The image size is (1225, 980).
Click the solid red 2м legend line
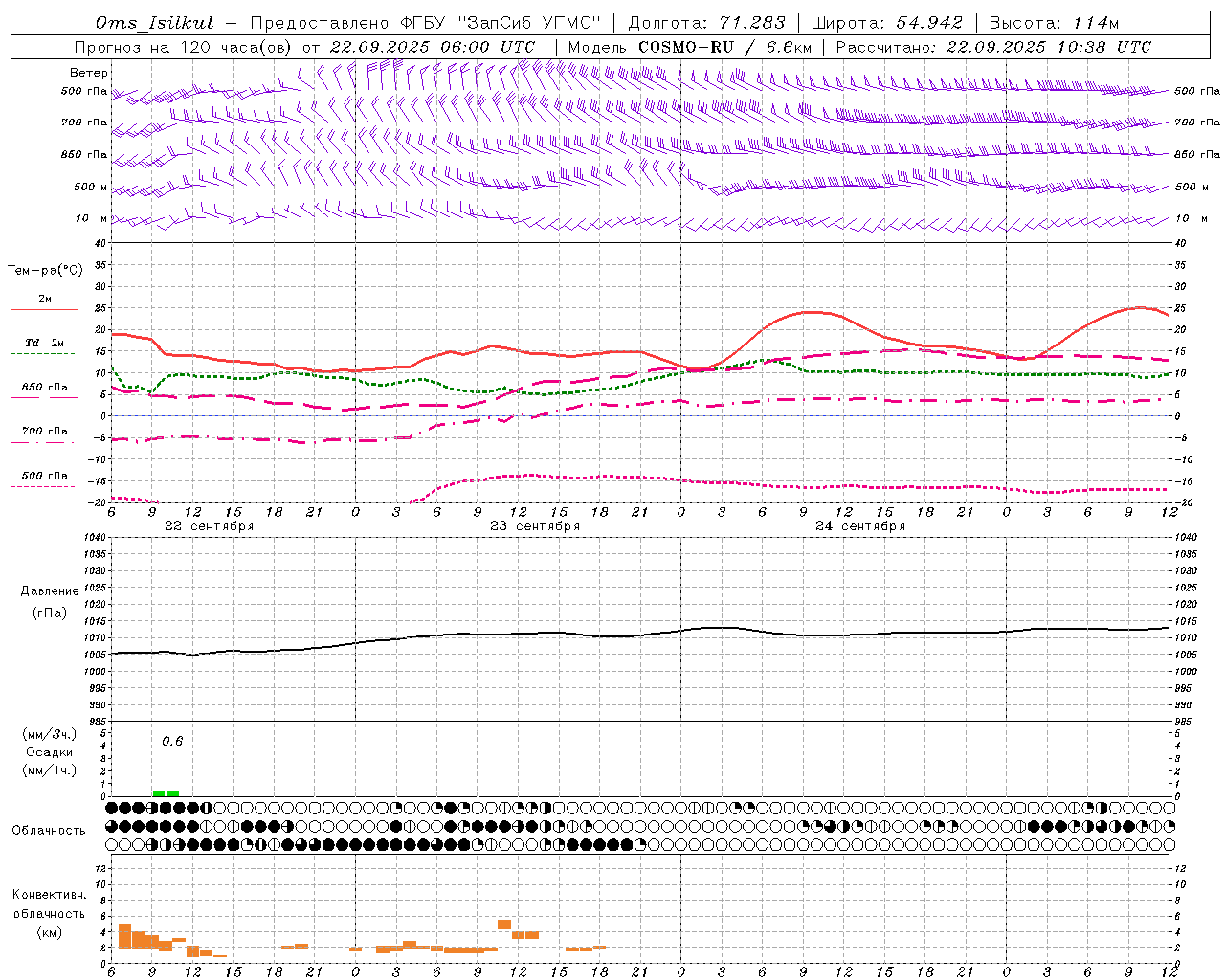tap(44, 309)
